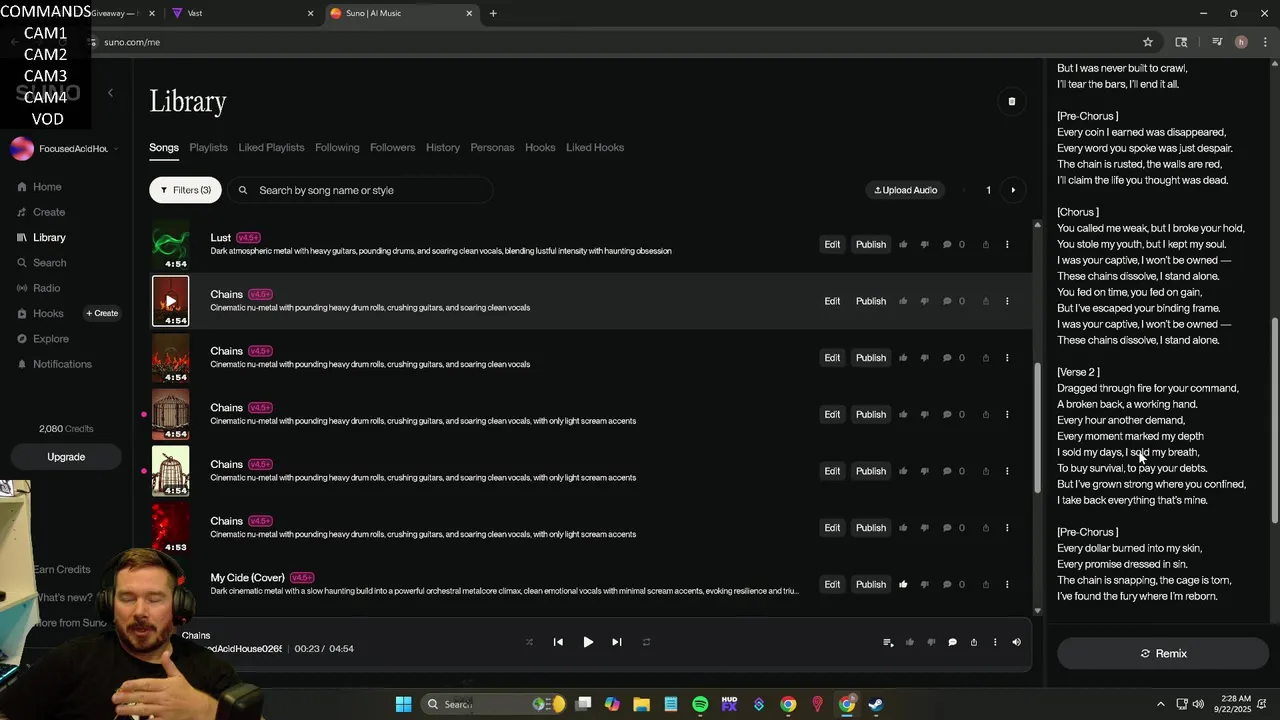
Task: Open more options on the highlighted Chains row
Action: coord(1007,301)
